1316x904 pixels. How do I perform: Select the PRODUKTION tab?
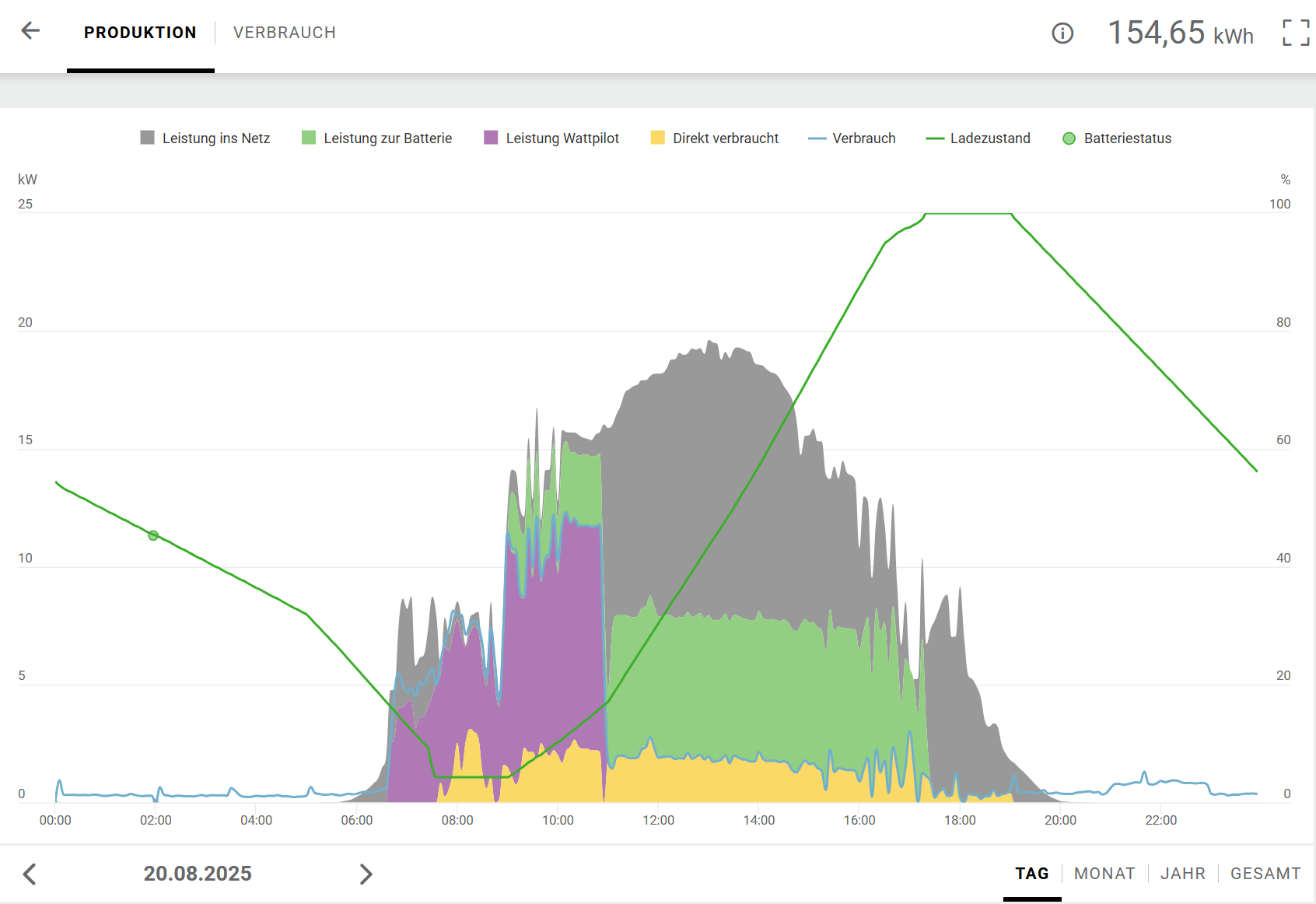(140, 33)
